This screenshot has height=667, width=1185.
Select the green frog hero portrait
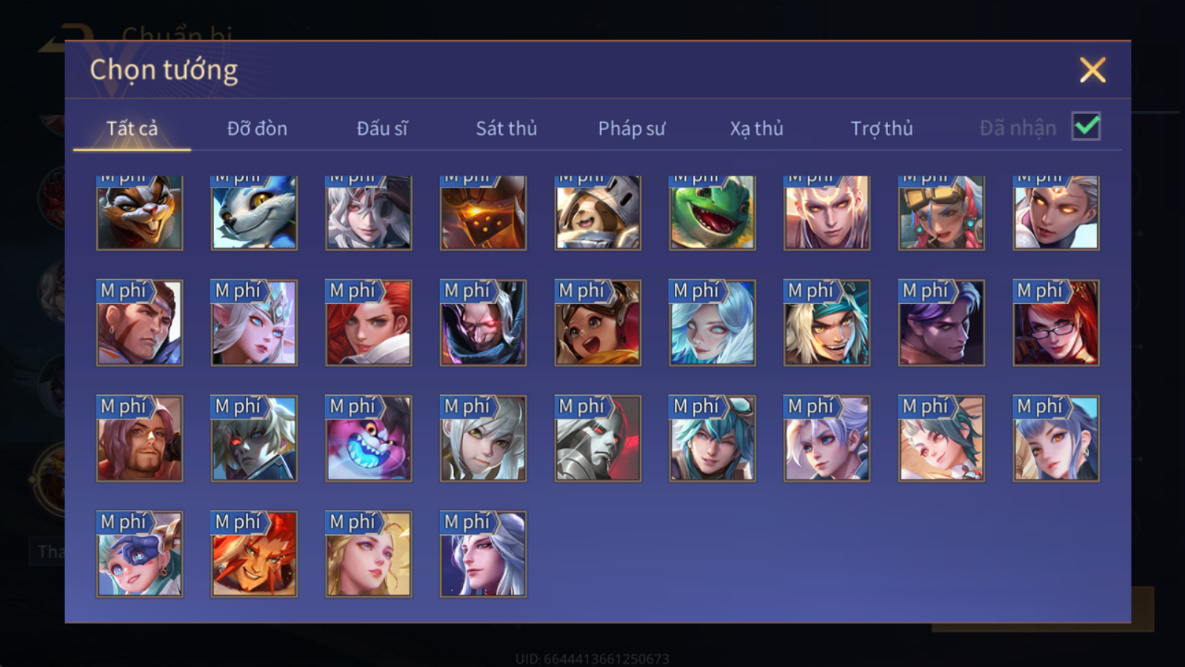(712, 213)
